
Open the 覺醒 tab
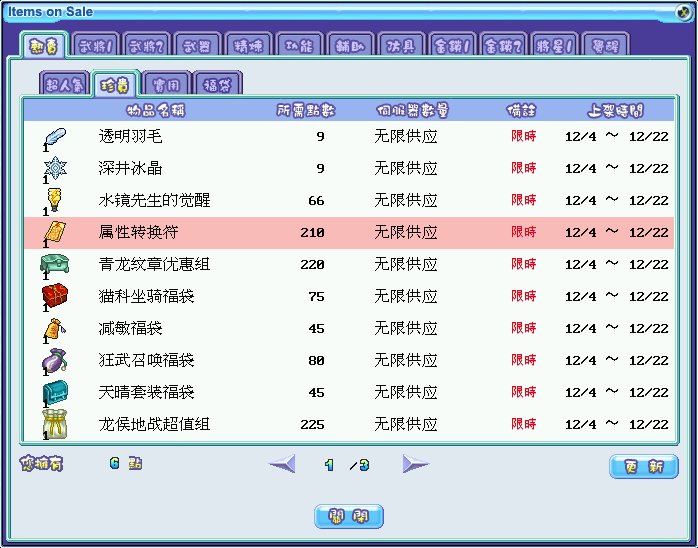[605, 46]
